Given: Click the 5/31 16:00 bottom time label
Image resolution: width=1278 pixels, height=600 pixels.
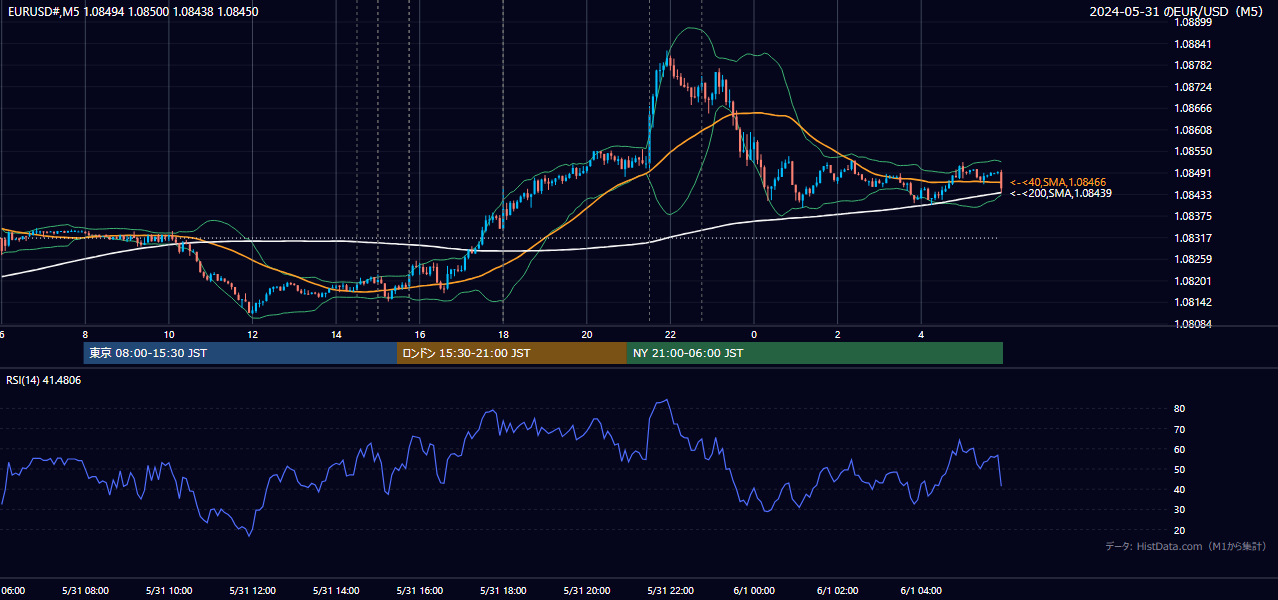Looking at the screenshot, I should [420, 591].
